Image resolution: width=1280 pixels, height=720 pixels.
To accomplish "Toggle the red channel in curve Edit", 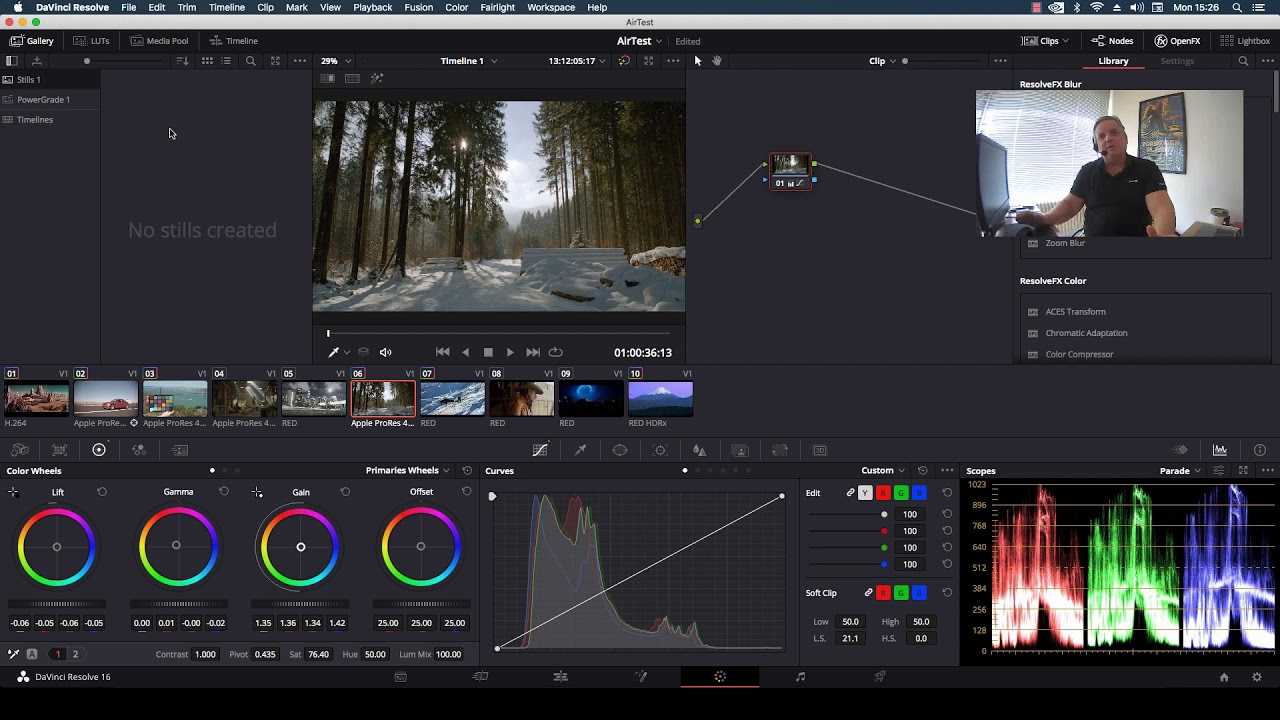I will (883, 493).
